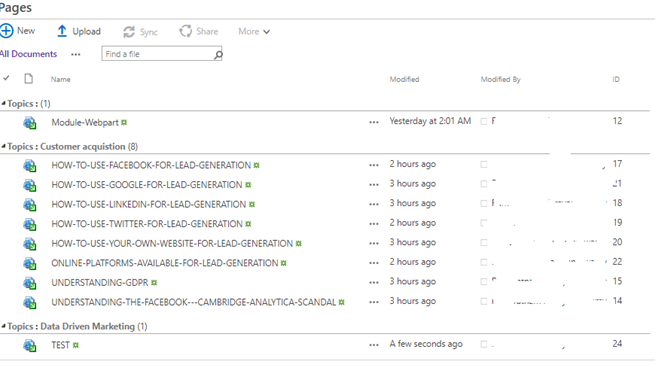
Task: Collapse Topics: Customer acquistion group
Action: click(3, 146)
